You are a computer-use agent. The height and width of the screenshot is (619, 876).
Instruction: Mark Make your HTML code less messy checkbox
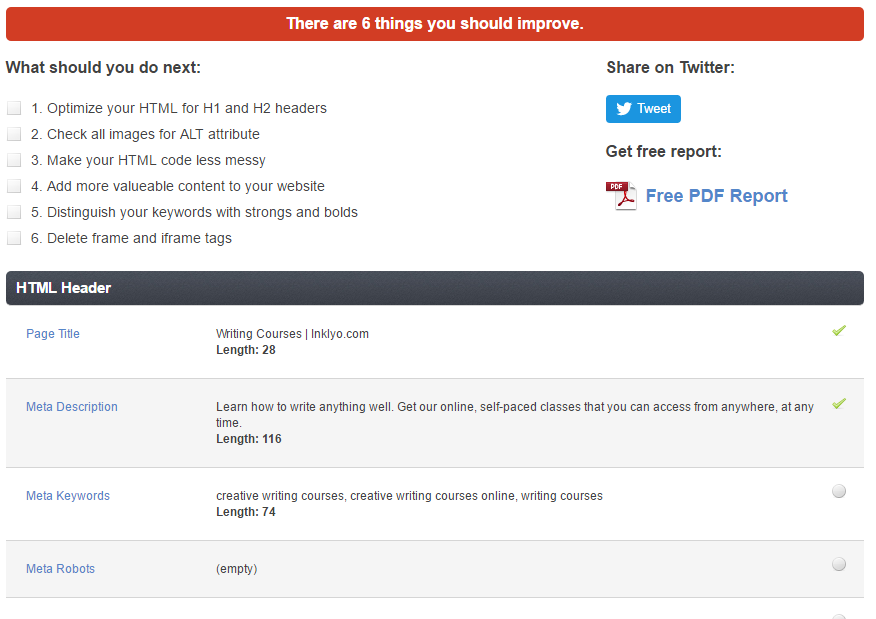pyautogui.click(x=14, y=160)
